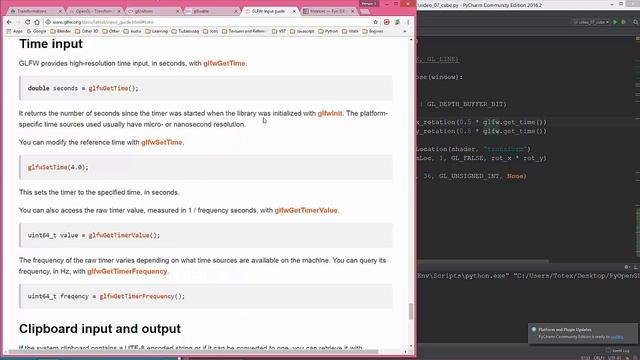The width and height of the screenshot is (640, 360).
Task: Click the update link in PyCharm notification
Action: (x=617, y=337)
